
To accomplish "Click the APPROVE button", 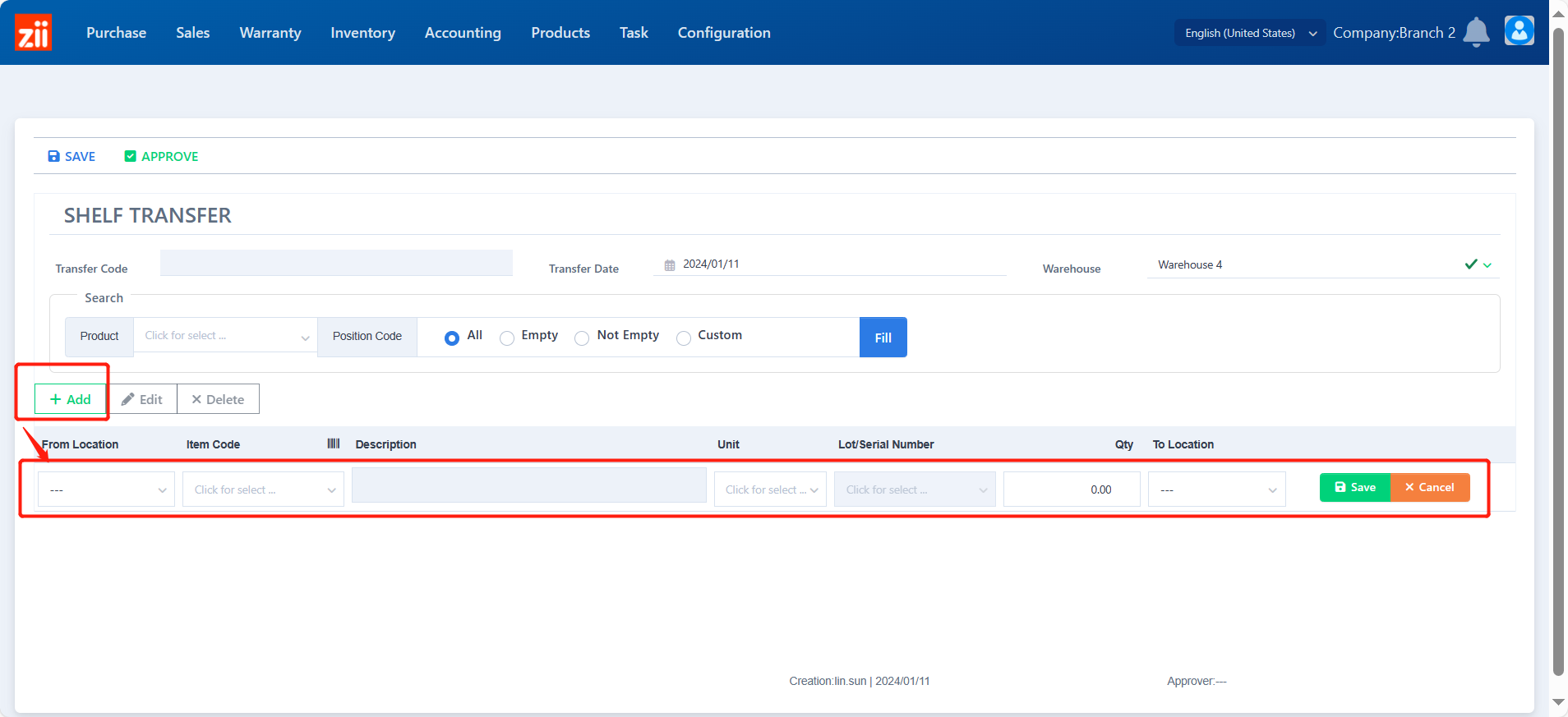I will click(x=161, y=156).
